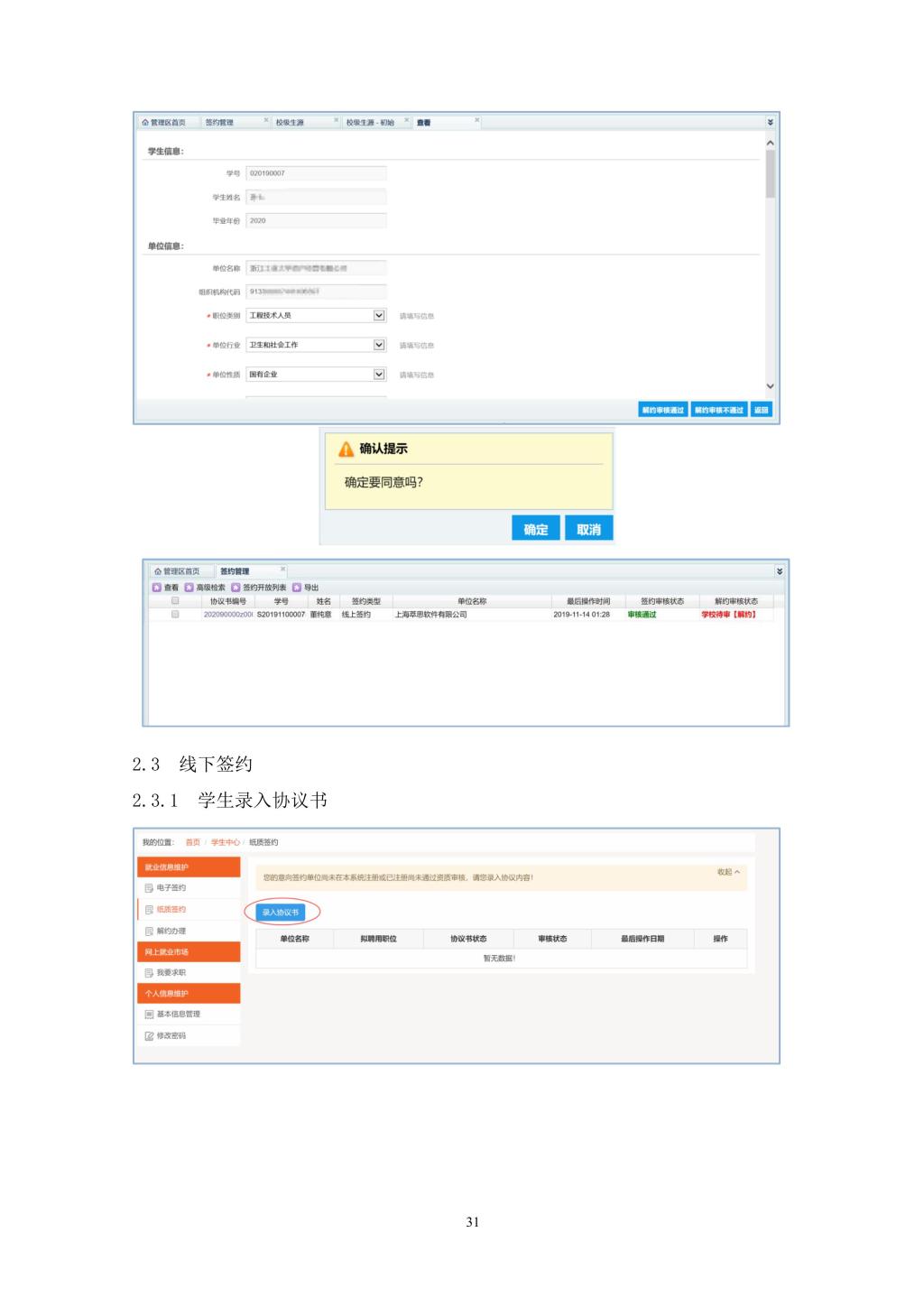This screenshot has height=1307, width=924.
Task: Open 基本信息管理 sidebar item icon
Action: 150,1015
